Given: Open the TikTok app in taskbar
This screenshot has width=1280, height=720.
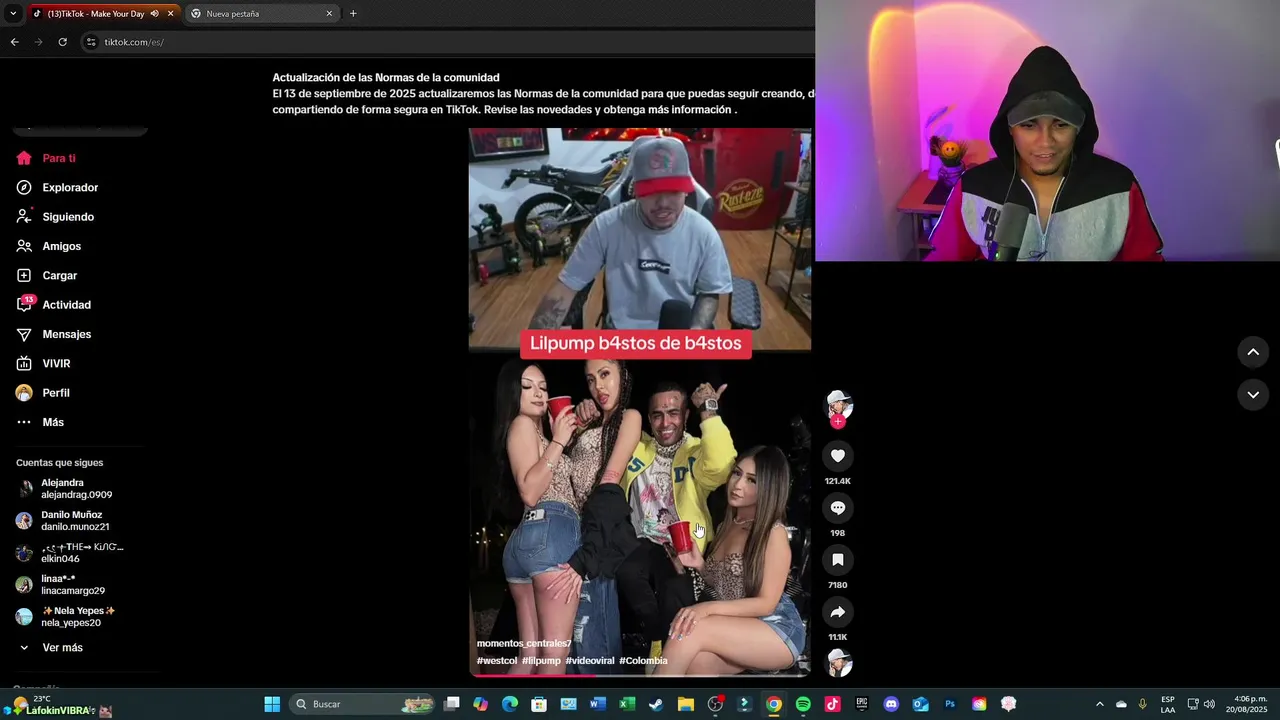Looking at the screenshot, I should click(832, 704).
